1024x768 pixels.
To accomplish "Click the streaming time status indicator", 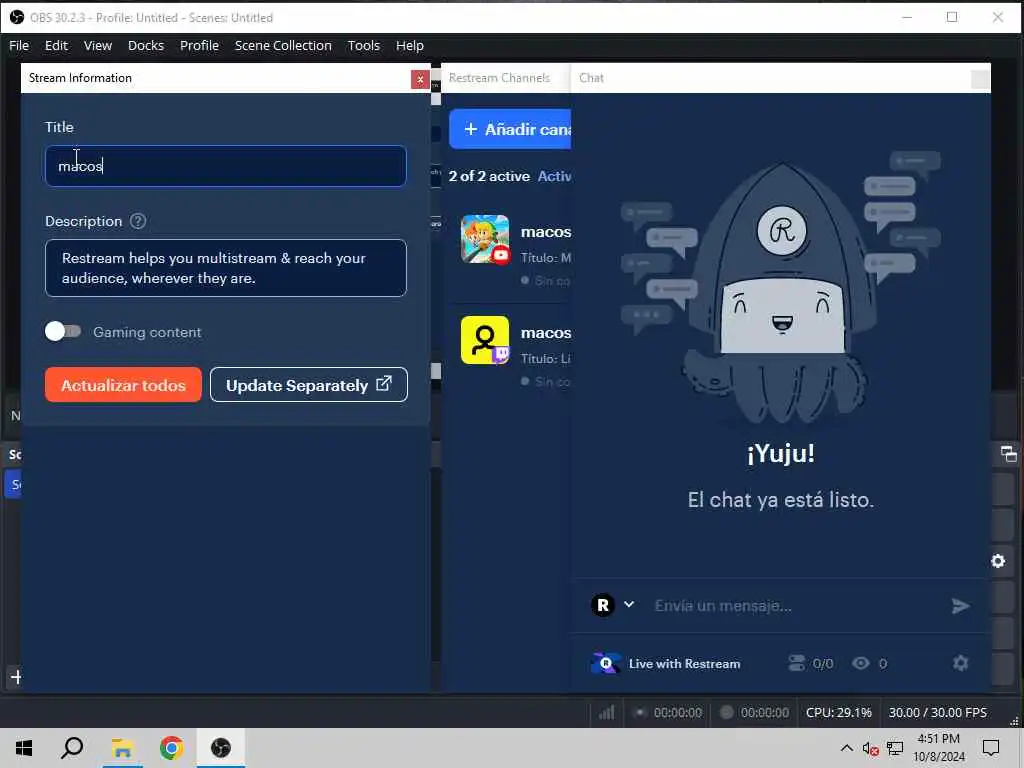I will (668, 712).
